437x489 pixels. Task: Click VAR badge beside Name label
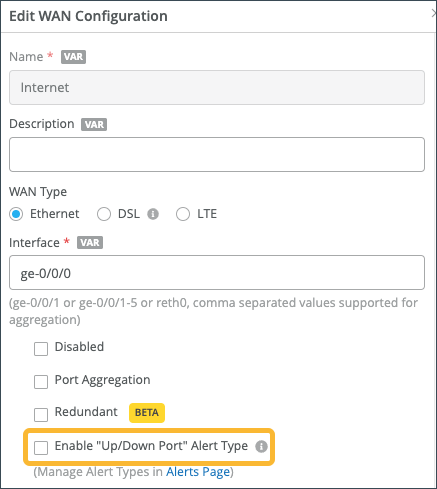point(73,57)
